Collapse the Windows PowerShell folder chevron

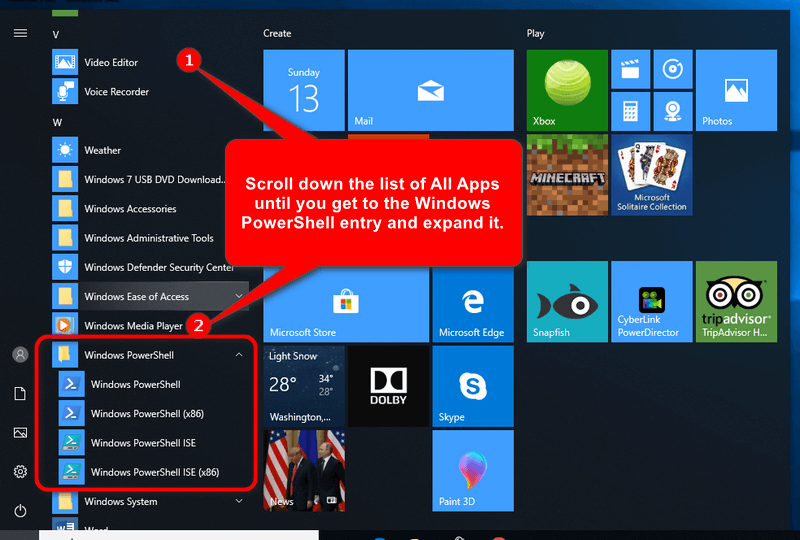pyautogui.click(x=239, y=355)
